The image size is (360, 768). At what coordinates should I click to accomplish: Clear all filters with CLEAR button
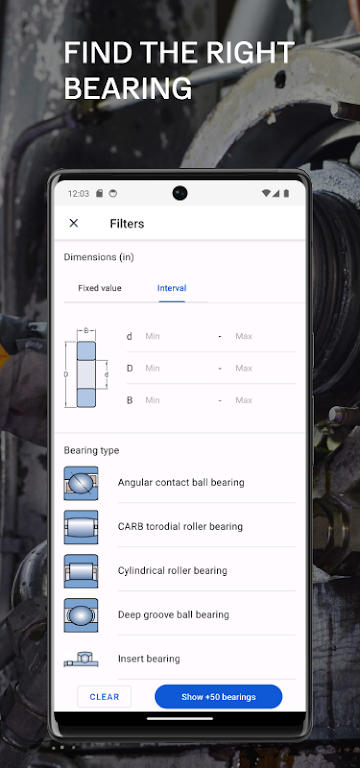pos(104,696)
